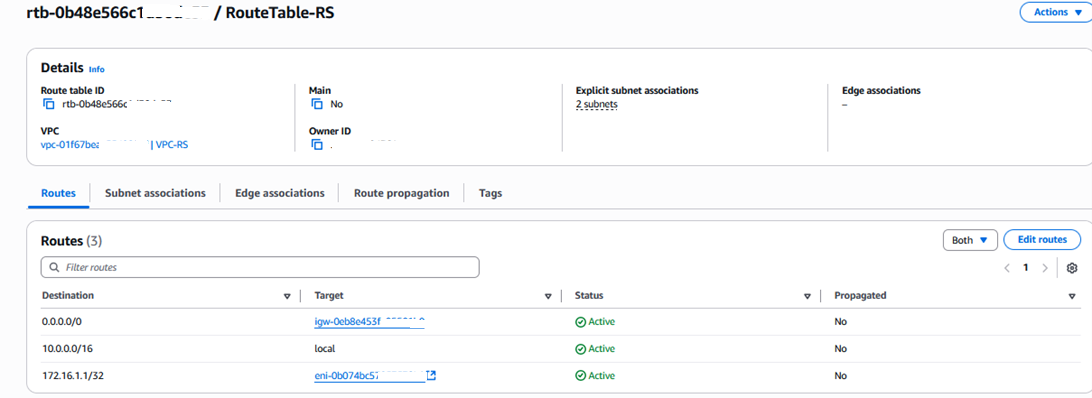Image resolution: width=1092 pixels, height=398 pixels.
Task: Click the search icon in Filter routes
Action: (54, 268)
